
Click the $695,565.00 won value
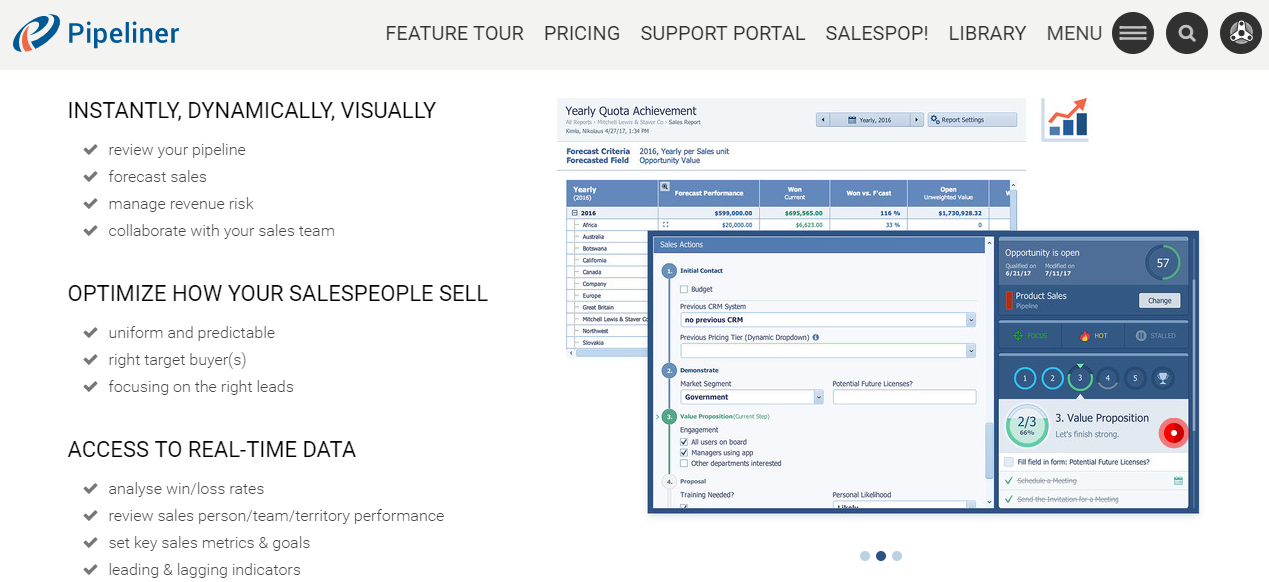803,213
